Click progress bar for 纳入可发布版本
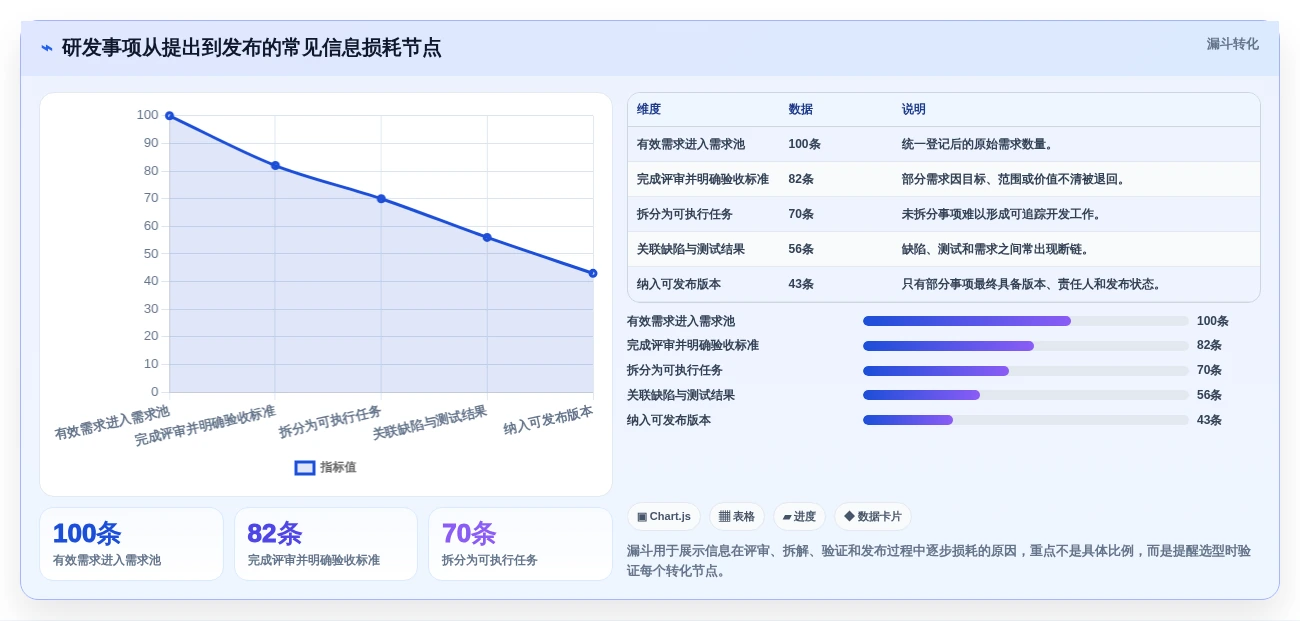Image resolution: width=1300 pixels, height=621 pixels. (x=1026, y=420)
